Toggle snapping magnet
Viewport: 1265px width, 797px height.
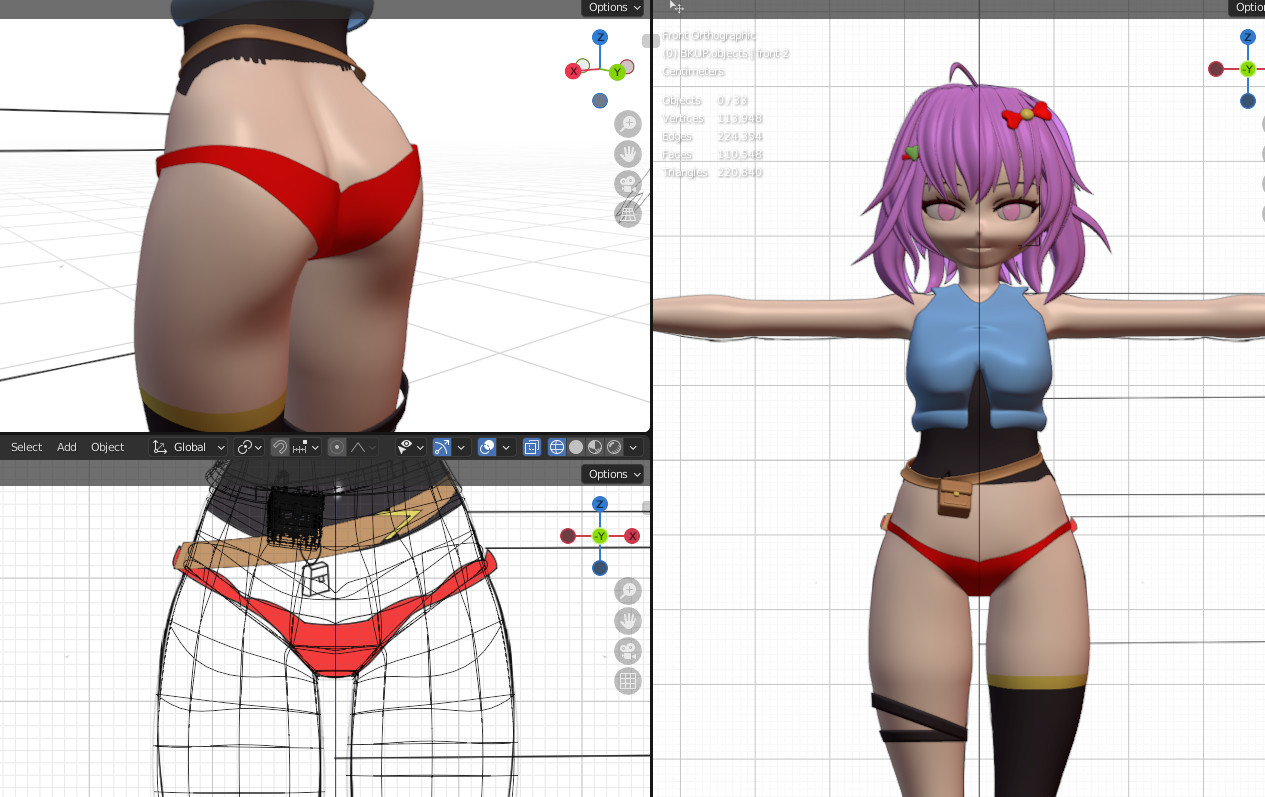click(x=280, y=447)
